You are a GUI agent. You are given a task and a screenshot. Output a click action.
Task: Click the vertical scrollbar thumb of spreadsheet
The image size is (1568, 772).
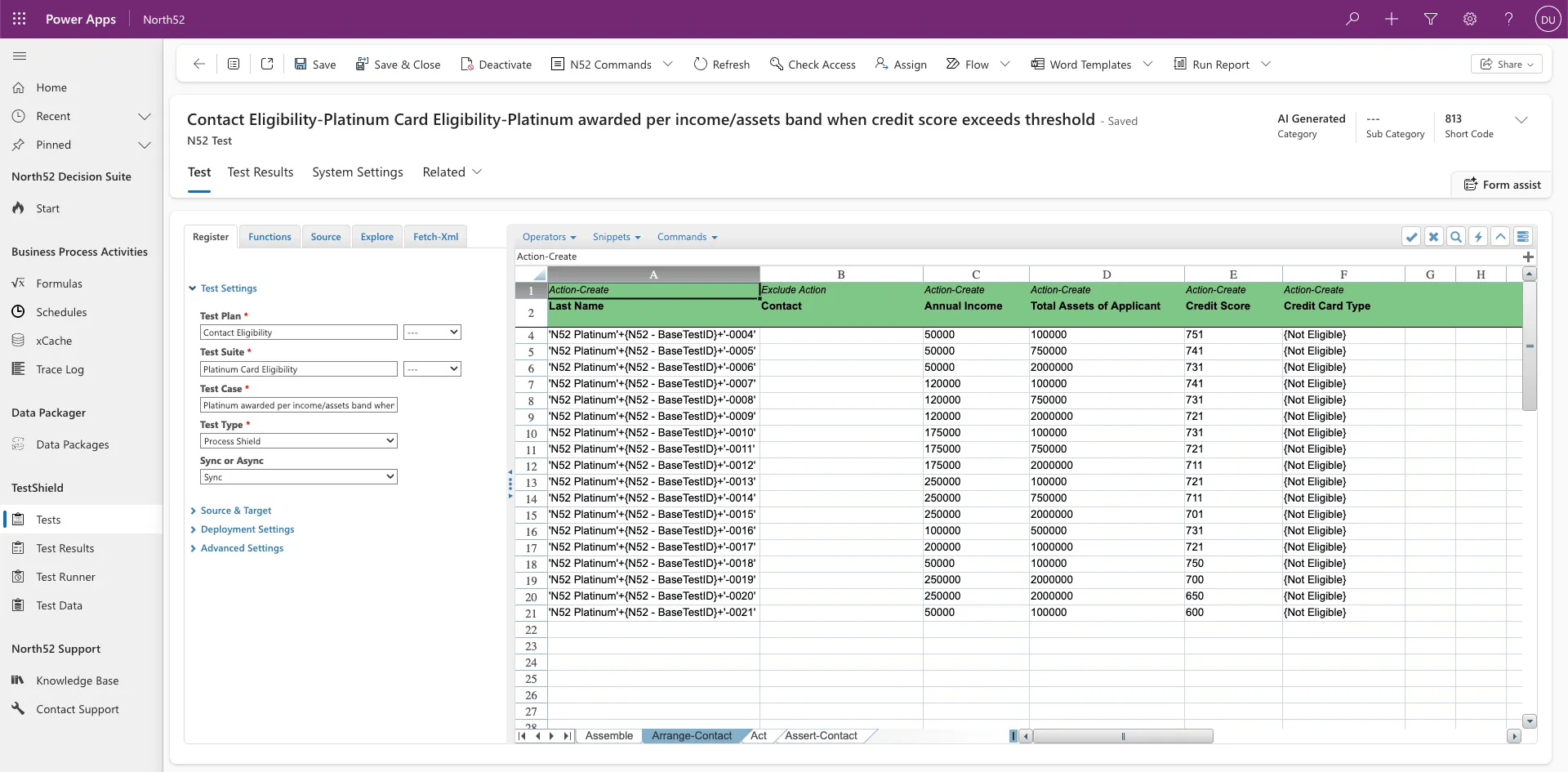[1530, 346]
